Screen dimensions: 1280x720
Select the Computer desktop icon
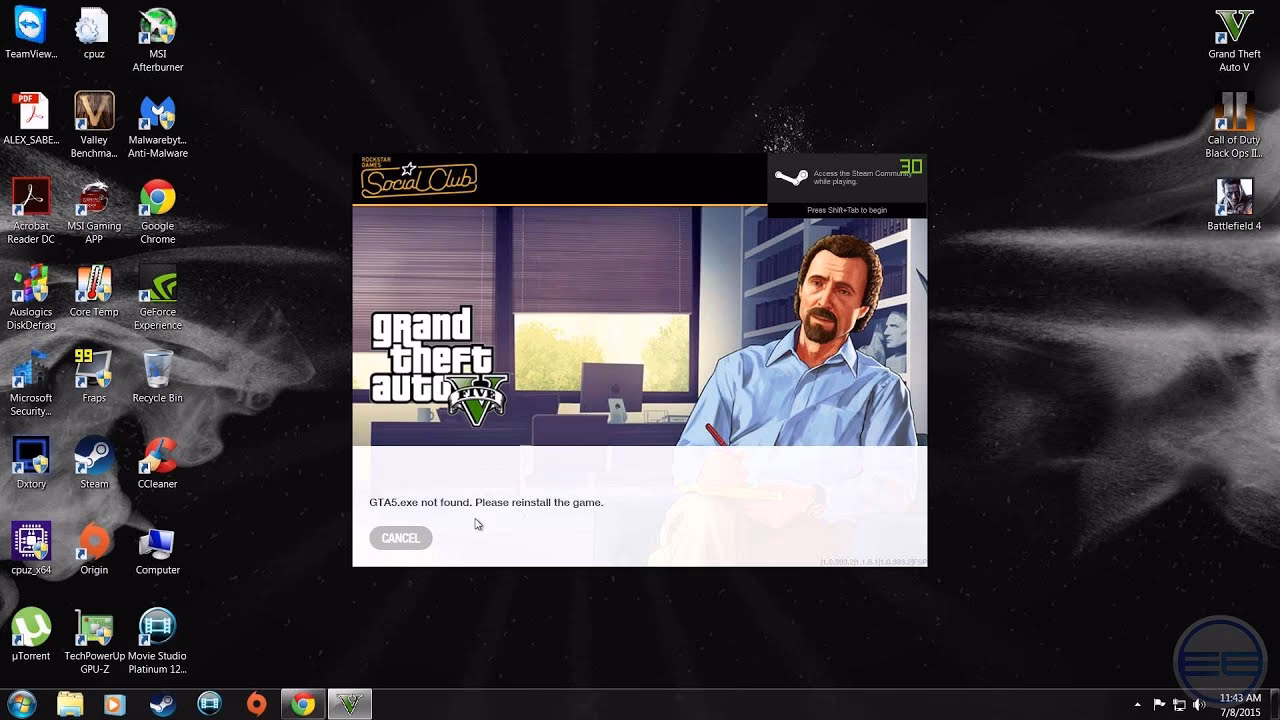pos(158,550)
